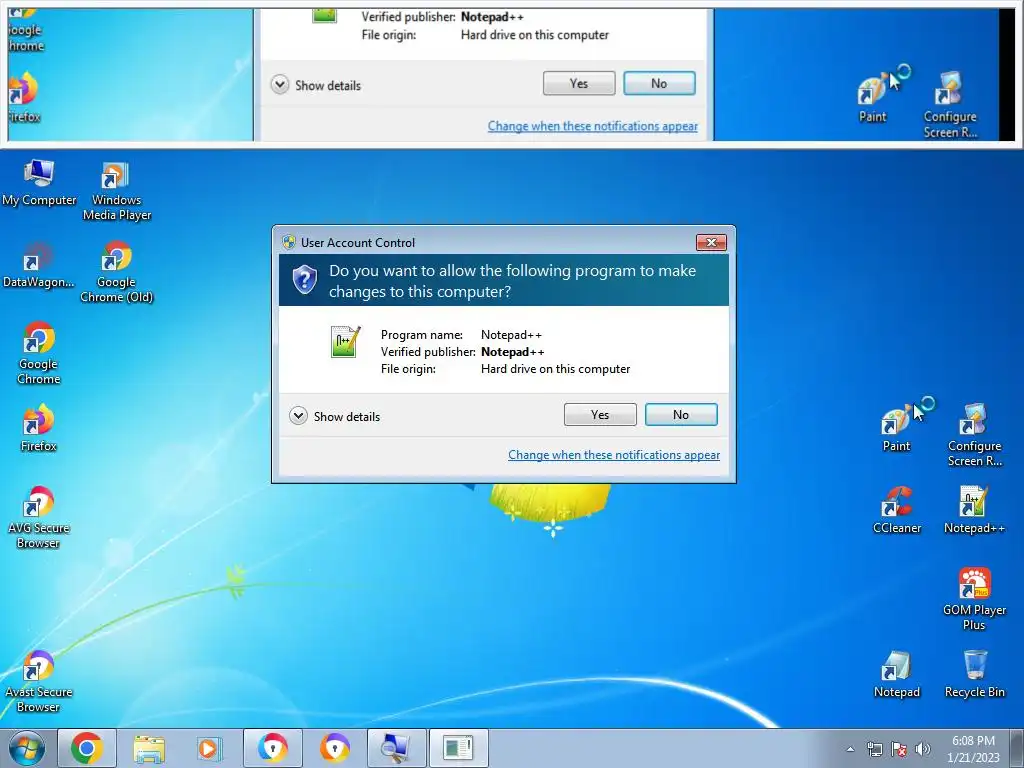1024x768 pixels.
Task: Select the Notepad desktop shortcut
Action: click(x=897, y=675)
